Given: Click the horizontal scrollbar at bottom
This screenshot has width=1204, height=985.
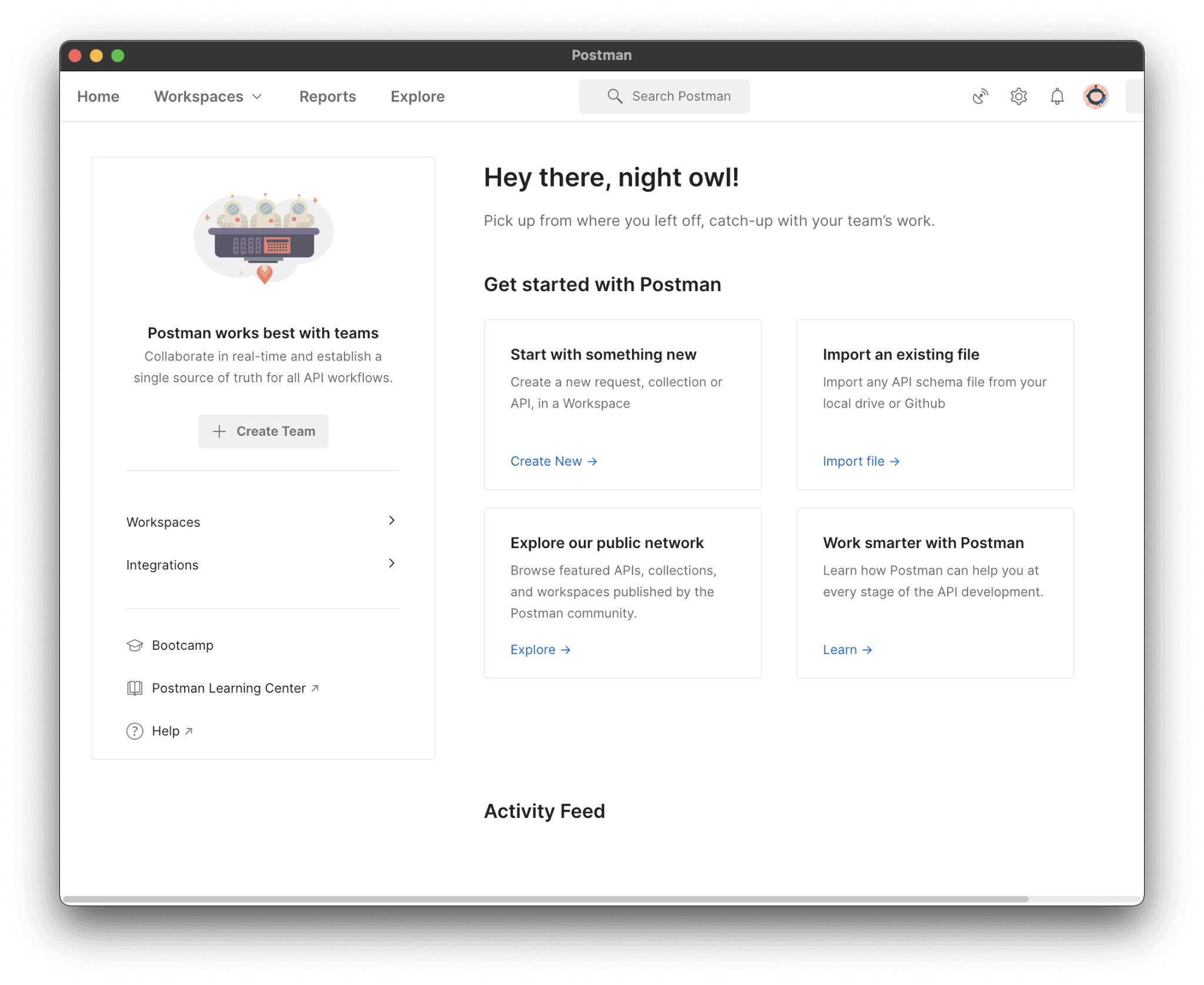Looking at the screenshot, I should [546, 899].
